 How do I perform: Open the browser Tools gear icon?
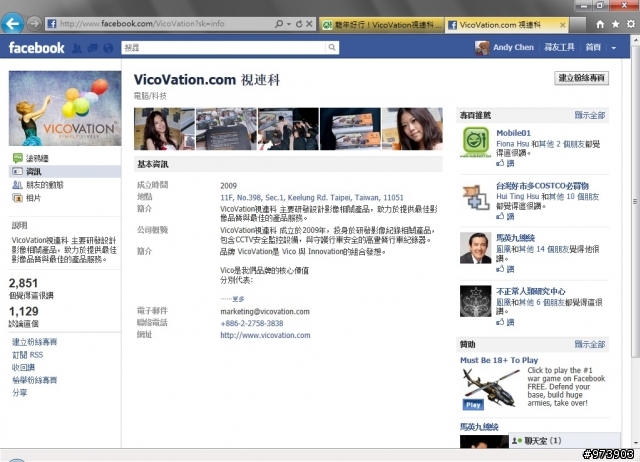631,24
